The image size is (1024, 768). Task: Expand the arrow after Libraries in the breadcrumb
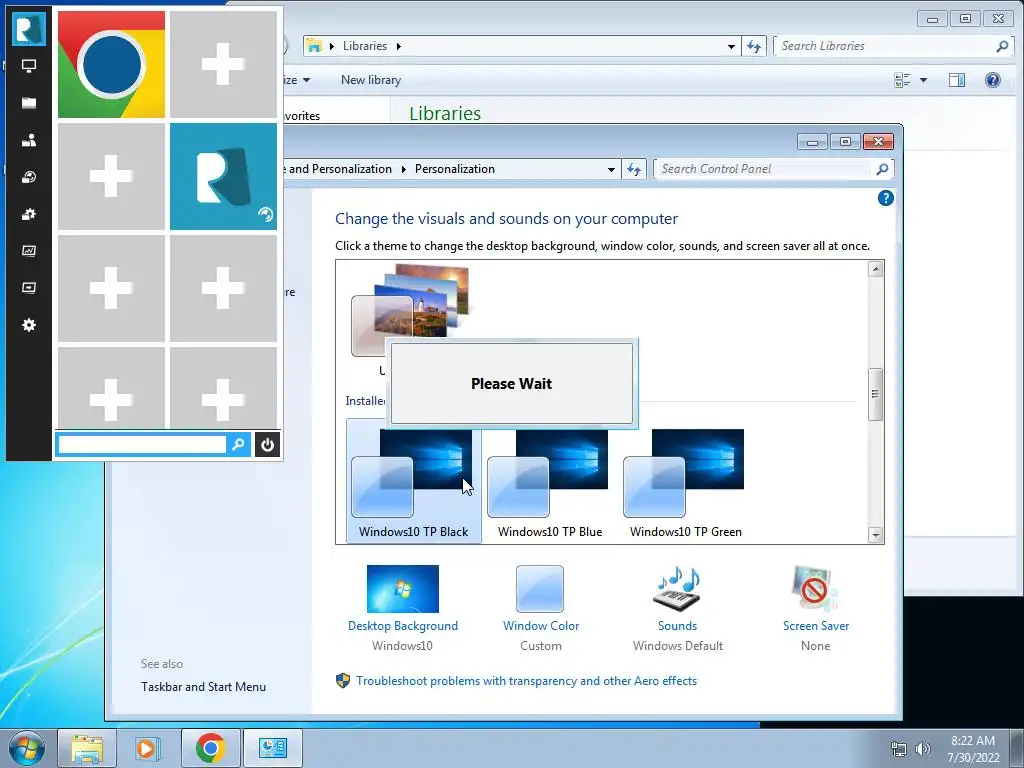click(398, 46)
